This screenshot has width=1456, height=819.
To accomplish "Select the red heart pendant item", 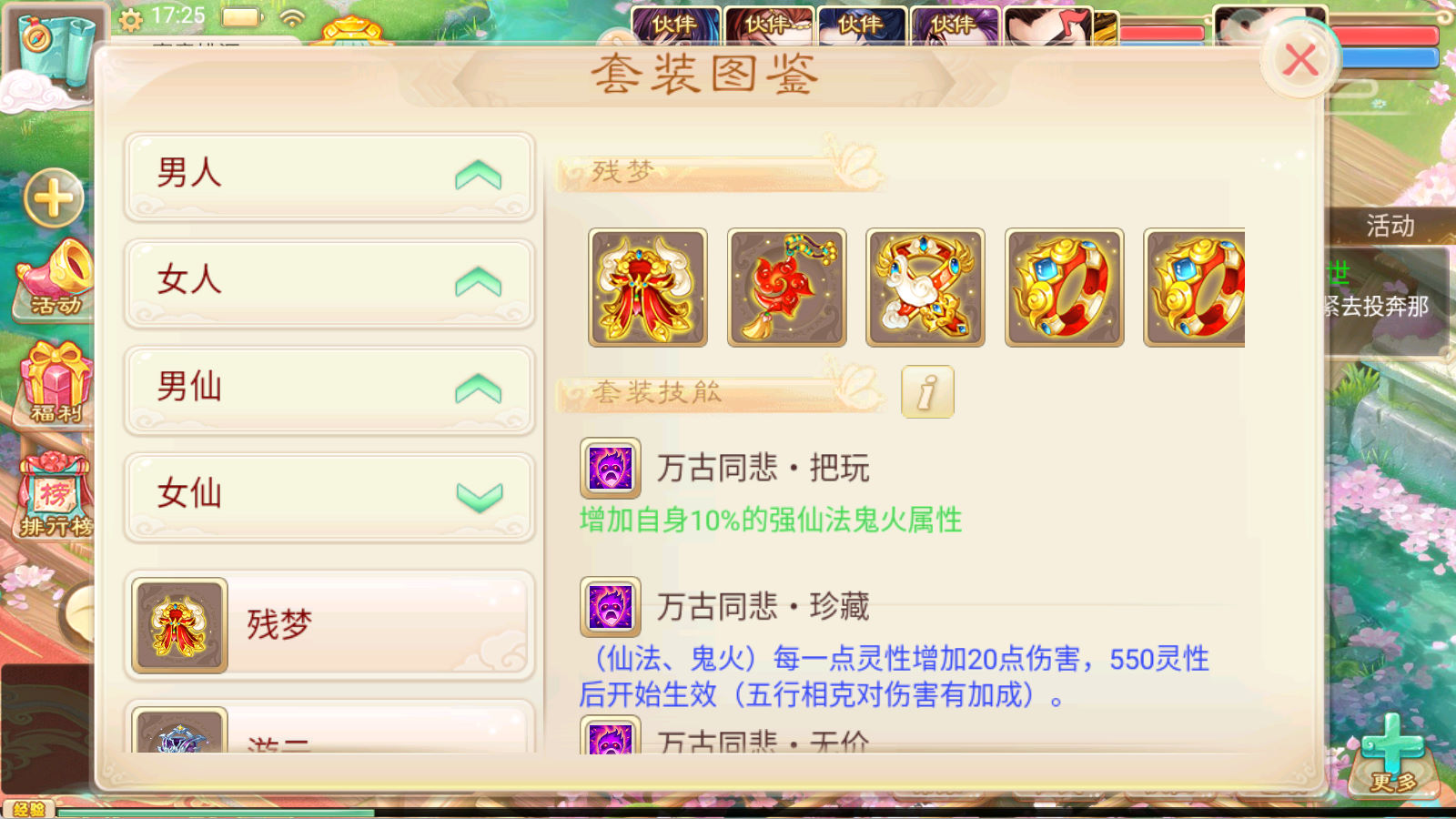I will [787, 288].
